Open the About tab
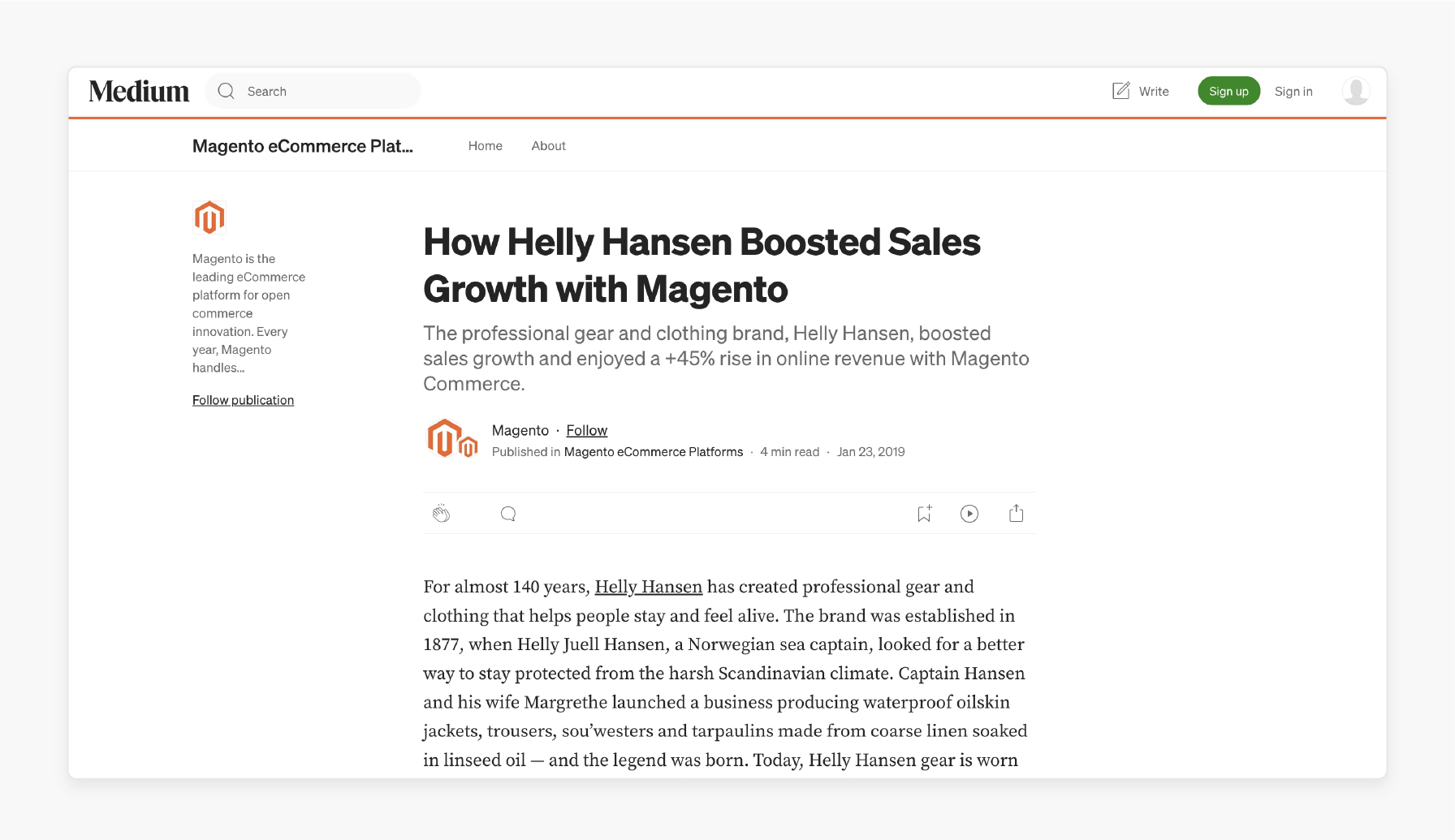Viewport: 1455px width, 840px height. tap(549, 146)
